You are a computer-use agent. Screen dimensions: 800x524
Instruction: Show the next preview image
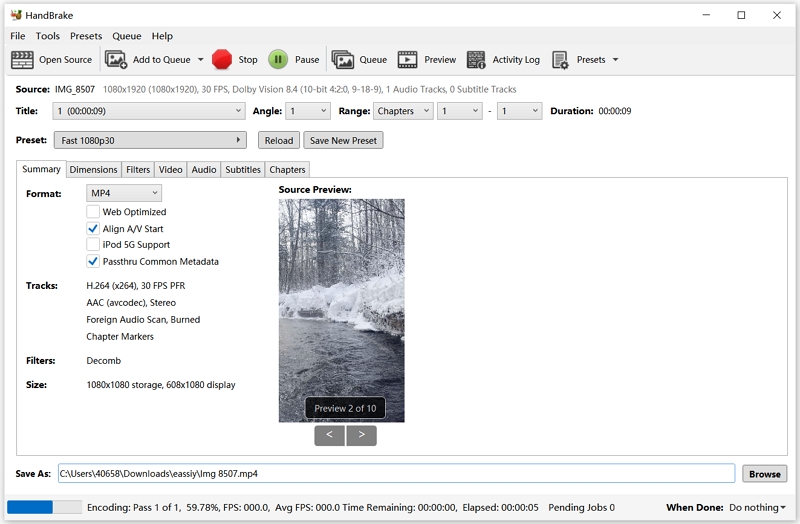point(361,435)
